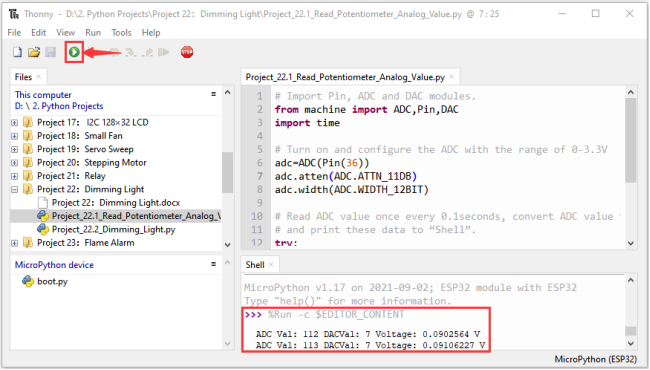Image resolution: width=650 pixels, height=370 pixels.
Task: Click the This computer link
Action: [43, 95]
